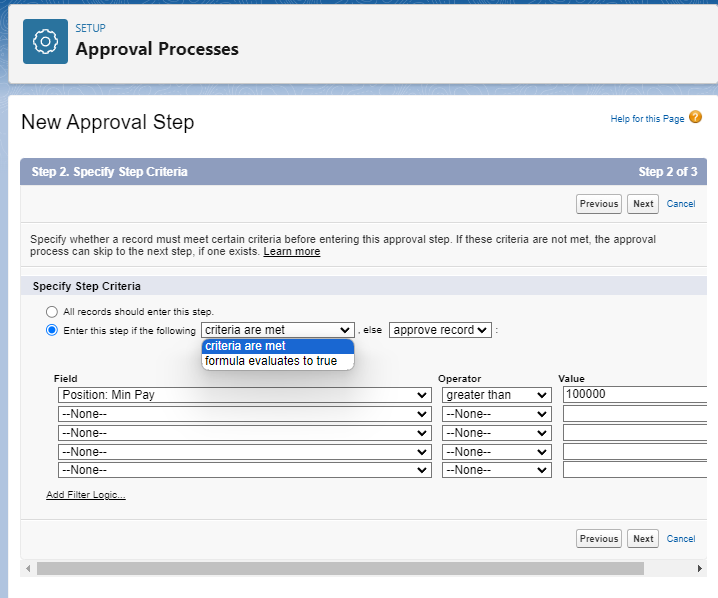Click the 'Value' column header

coord(571,379)
